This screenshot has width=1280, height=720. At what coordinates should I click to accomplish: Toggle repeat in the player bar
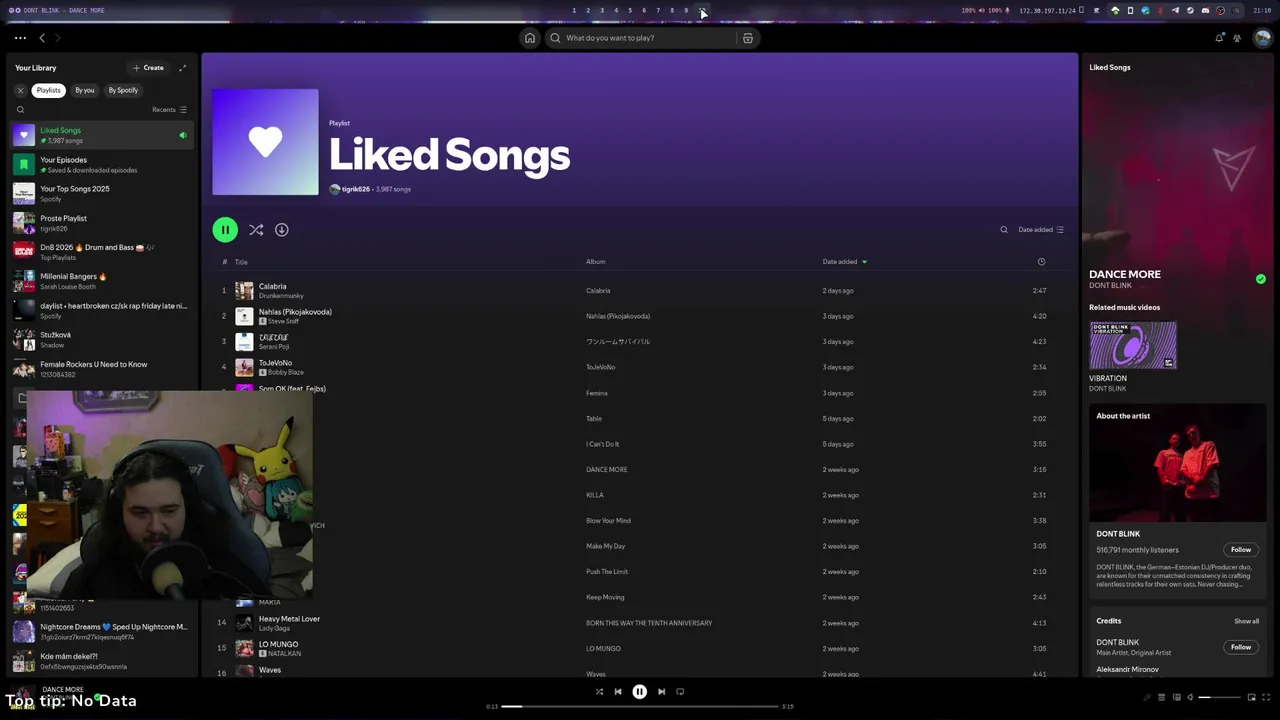click(680, 692)
